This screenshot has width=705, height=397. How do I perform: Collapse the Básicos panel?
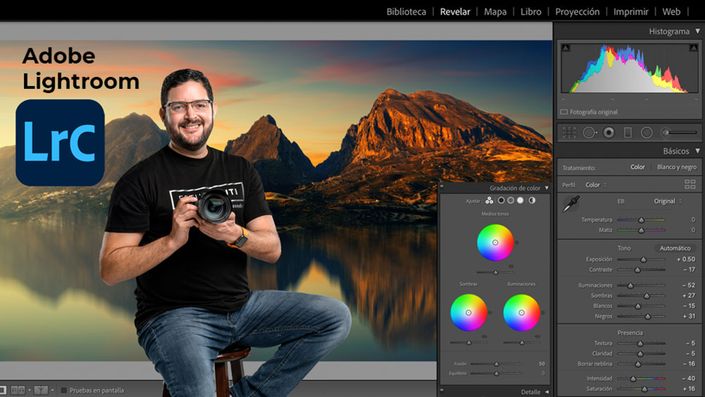[698, 151]
